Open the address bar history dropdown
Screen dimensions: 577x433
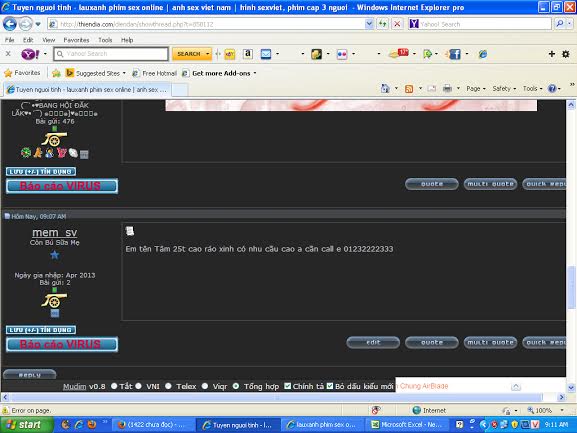pyautogui.click(x=369, y=24)
